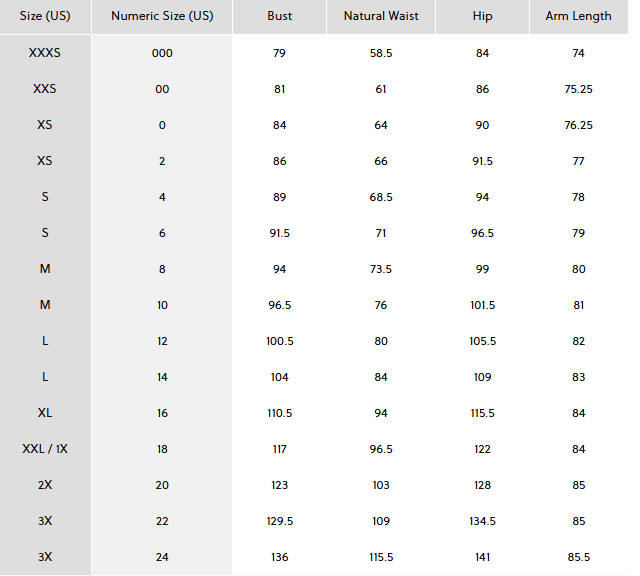Select the XXS size row label
Screen dimensions: 640x576
(45, 89)
